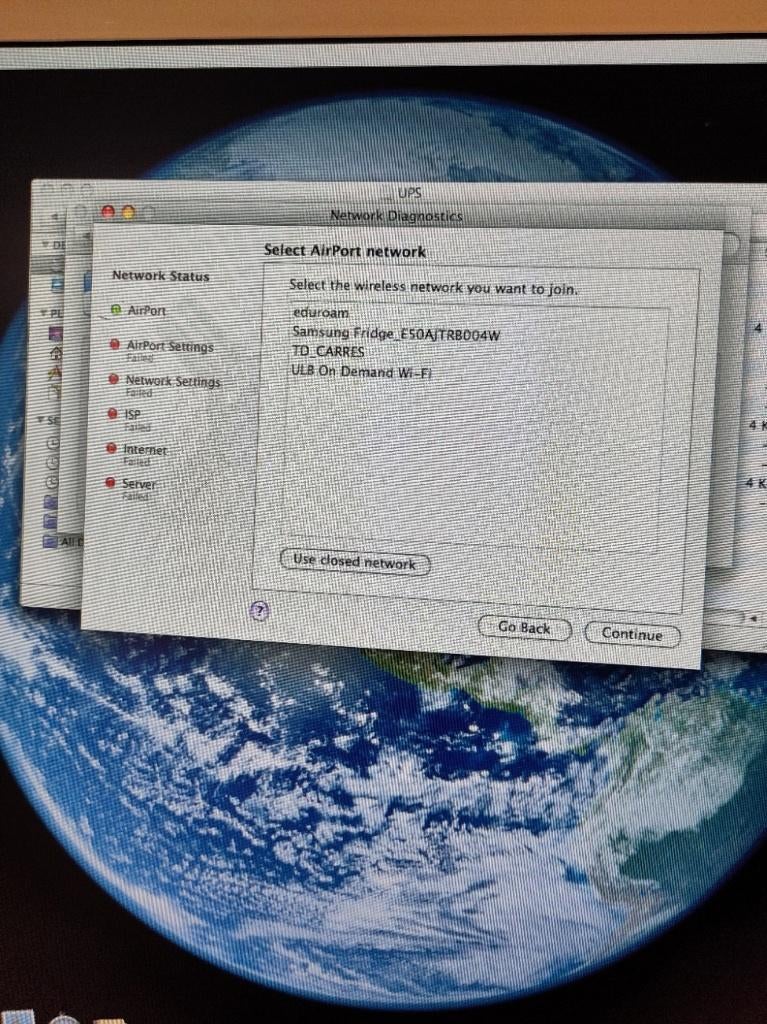Click the Finder scrollbar arrow at bottom right
767x1024 pixels.
(x=755, y=617)
